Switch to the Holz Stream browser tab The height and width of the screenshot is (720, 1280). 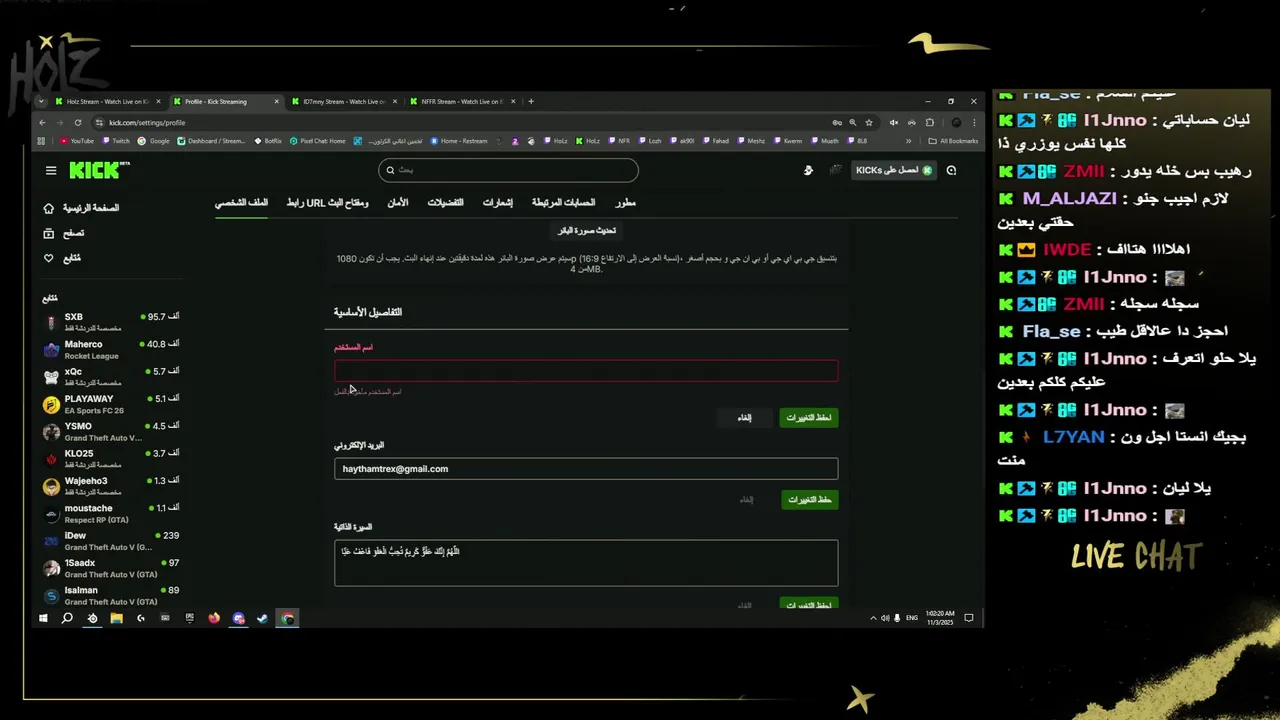pyautogui.click(x=108, y=101)
